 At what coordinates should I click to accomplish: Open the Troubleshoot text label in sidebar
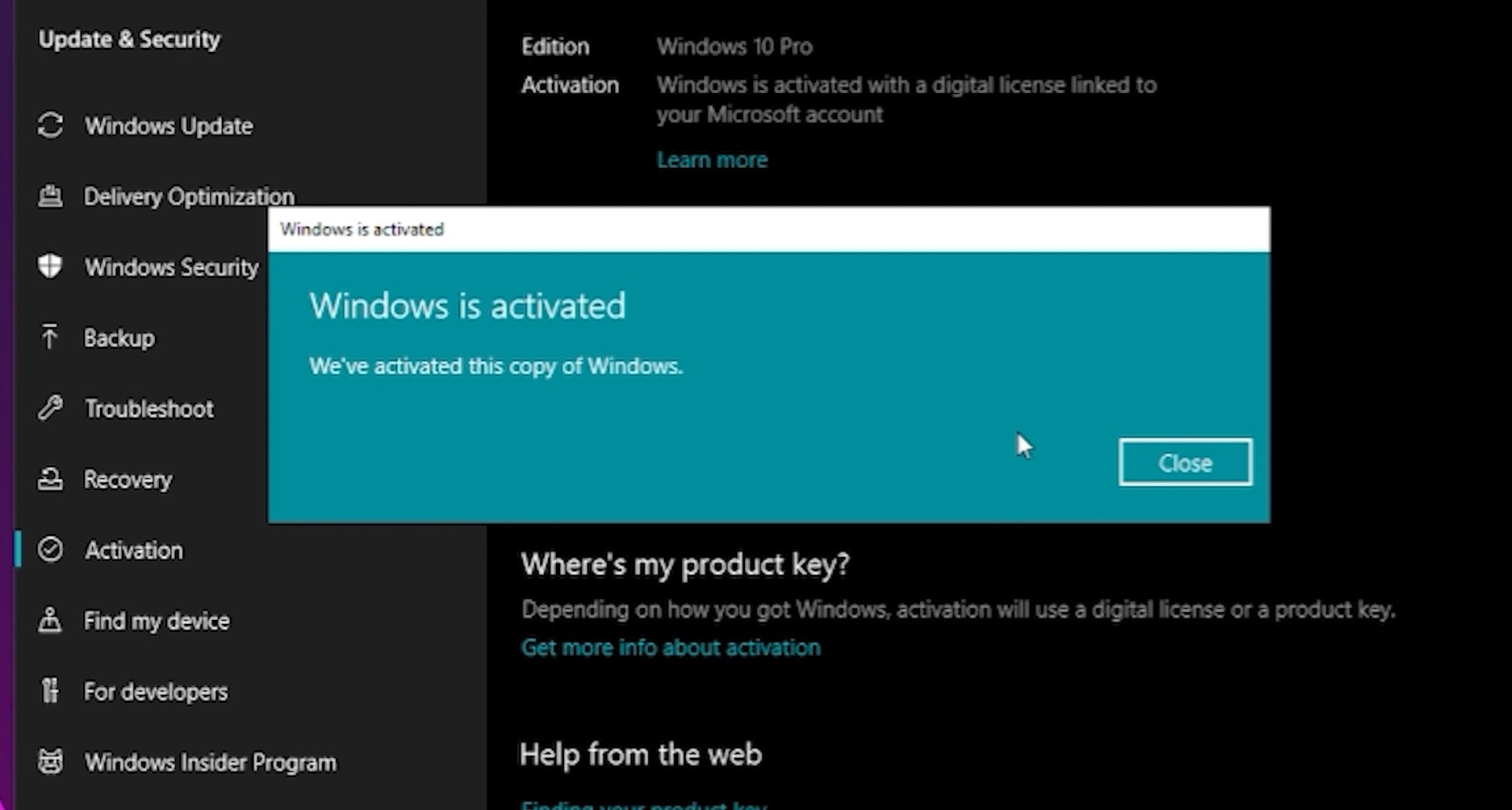tap(149, 409)
